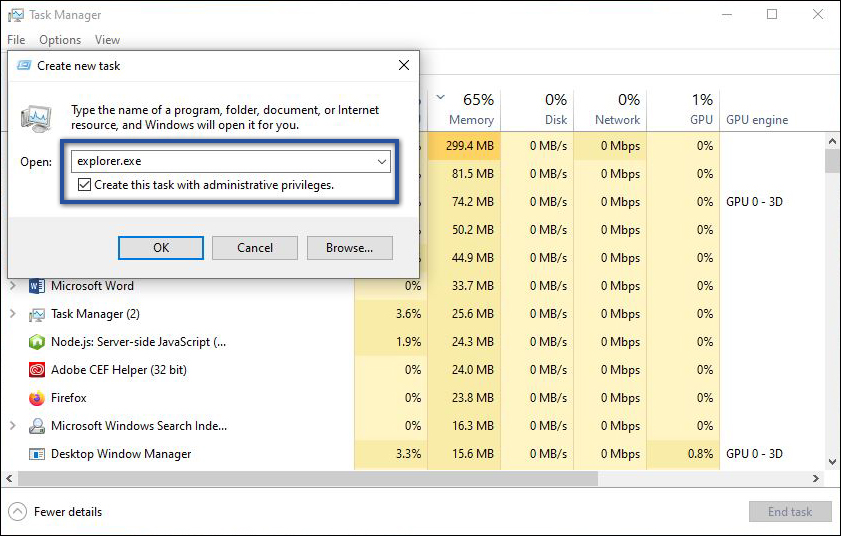Screen dimensions: 841x536
Task: Click the 16.3 MB memory cell
Action: [464, 426]
